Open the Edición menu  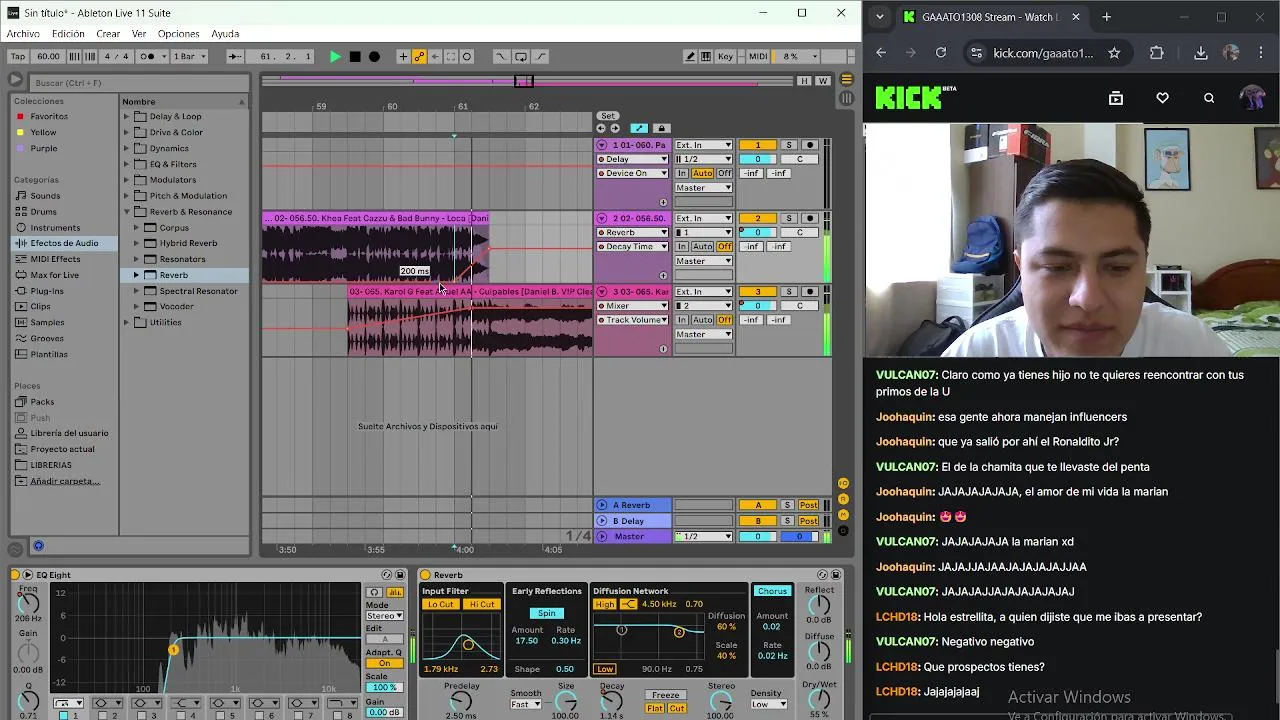[x=68, y=34]
